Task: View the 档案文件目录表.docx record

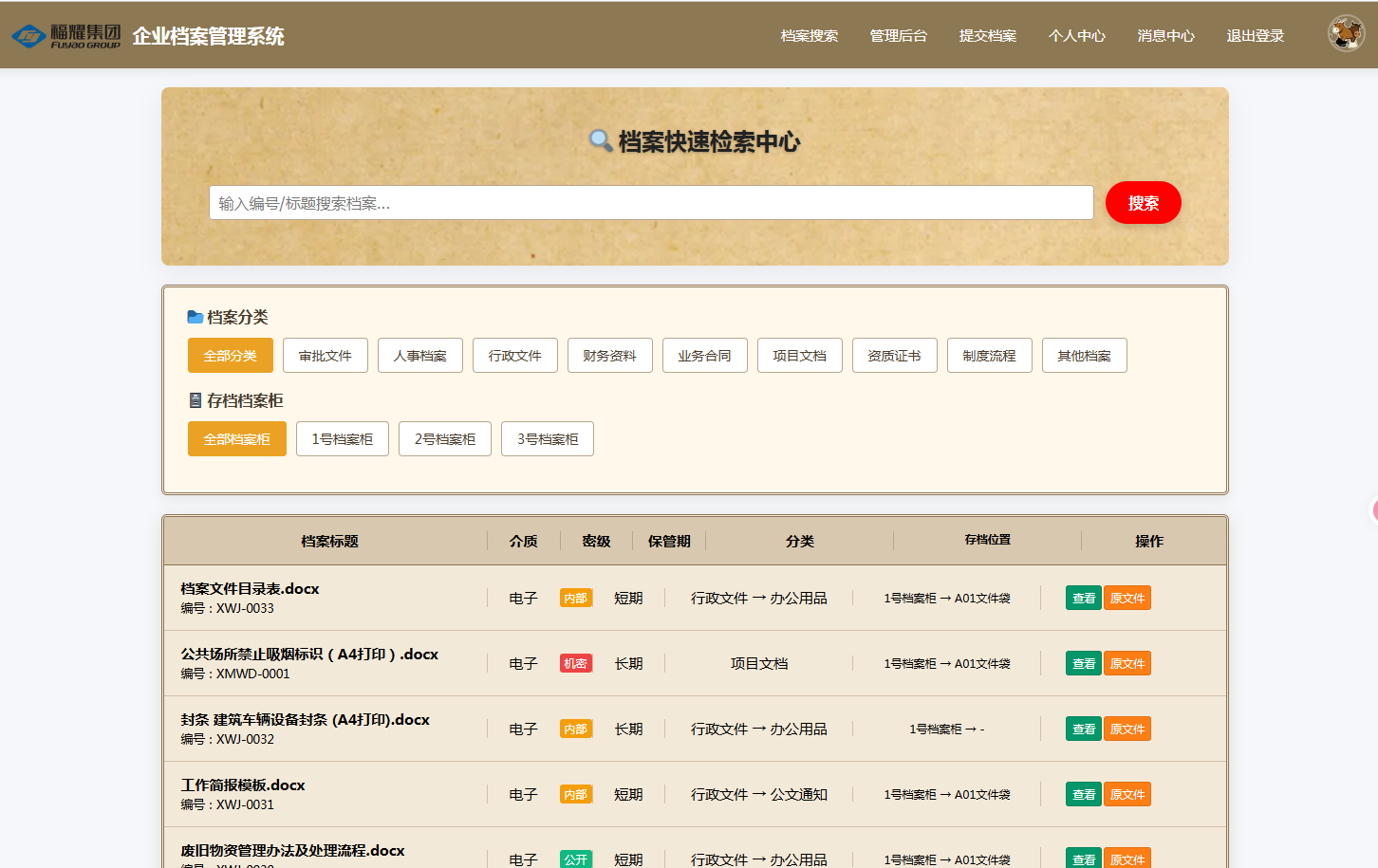Action: (1084, 599)
